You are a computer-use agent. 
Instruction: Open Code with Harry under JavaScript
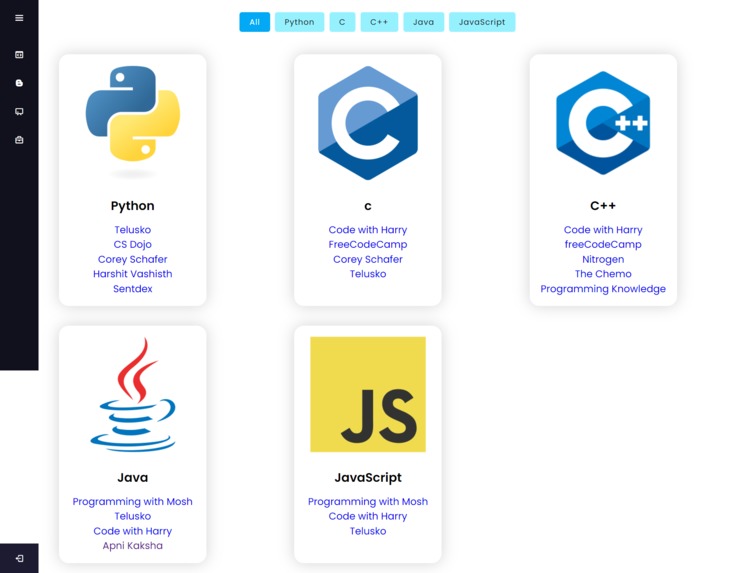point(368,516)
